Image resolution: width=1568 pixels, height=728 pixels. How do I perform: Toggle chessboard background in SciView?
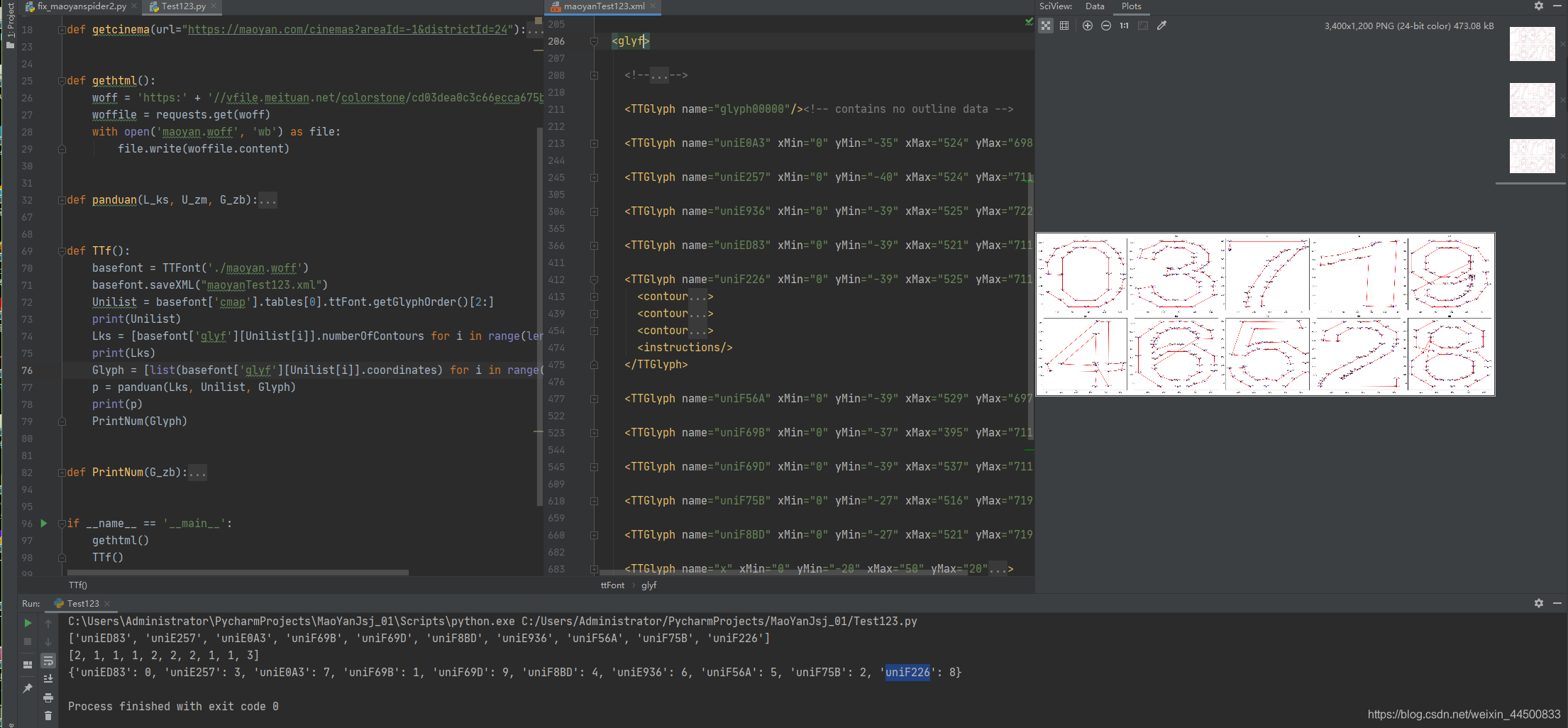(x=1046, y=26)
